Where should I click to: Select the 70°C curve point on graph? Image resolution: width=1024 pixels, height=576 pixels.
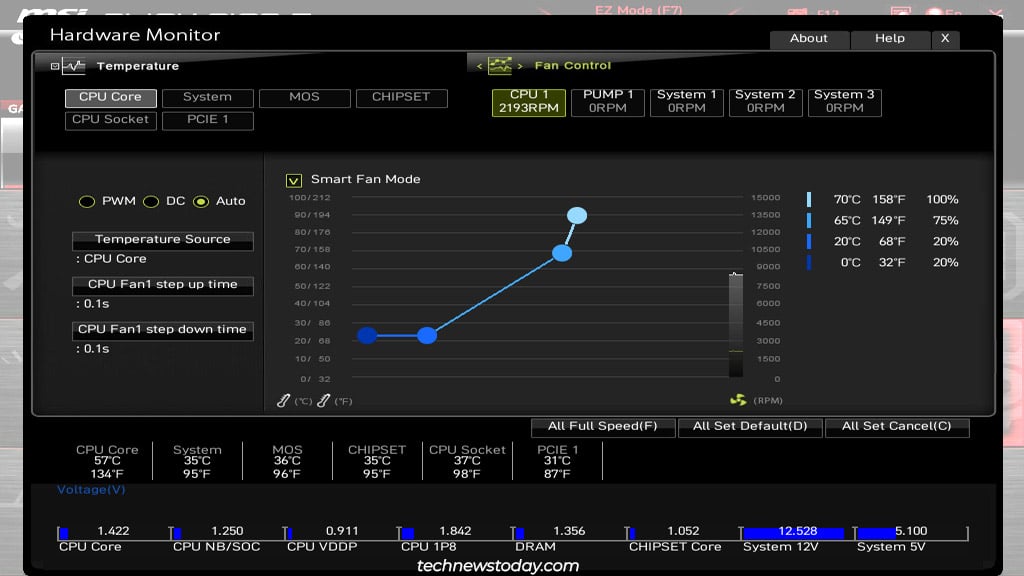point(577,215)
